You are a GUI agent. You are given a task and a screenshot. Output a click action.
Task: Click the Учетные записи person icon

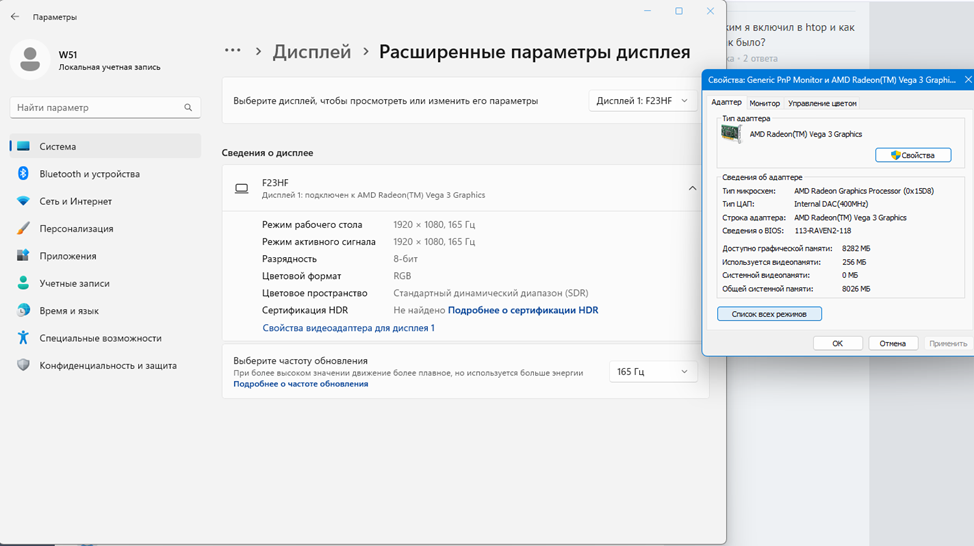[x=24, y=283]
